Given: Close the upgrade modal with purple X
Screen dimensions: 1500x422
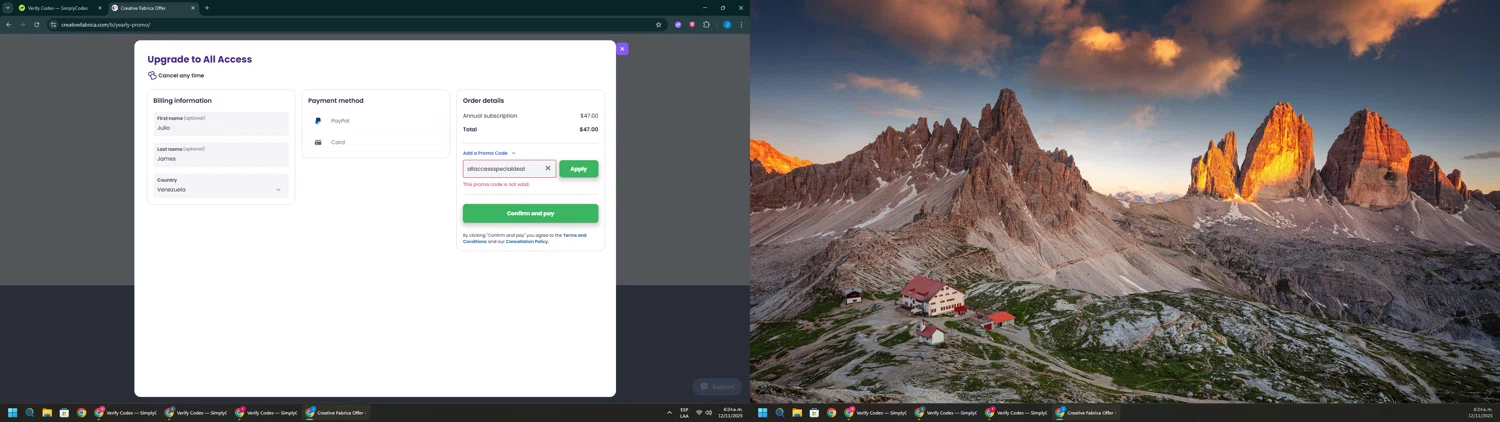Looking at the screenshot, I should point(622,49).
